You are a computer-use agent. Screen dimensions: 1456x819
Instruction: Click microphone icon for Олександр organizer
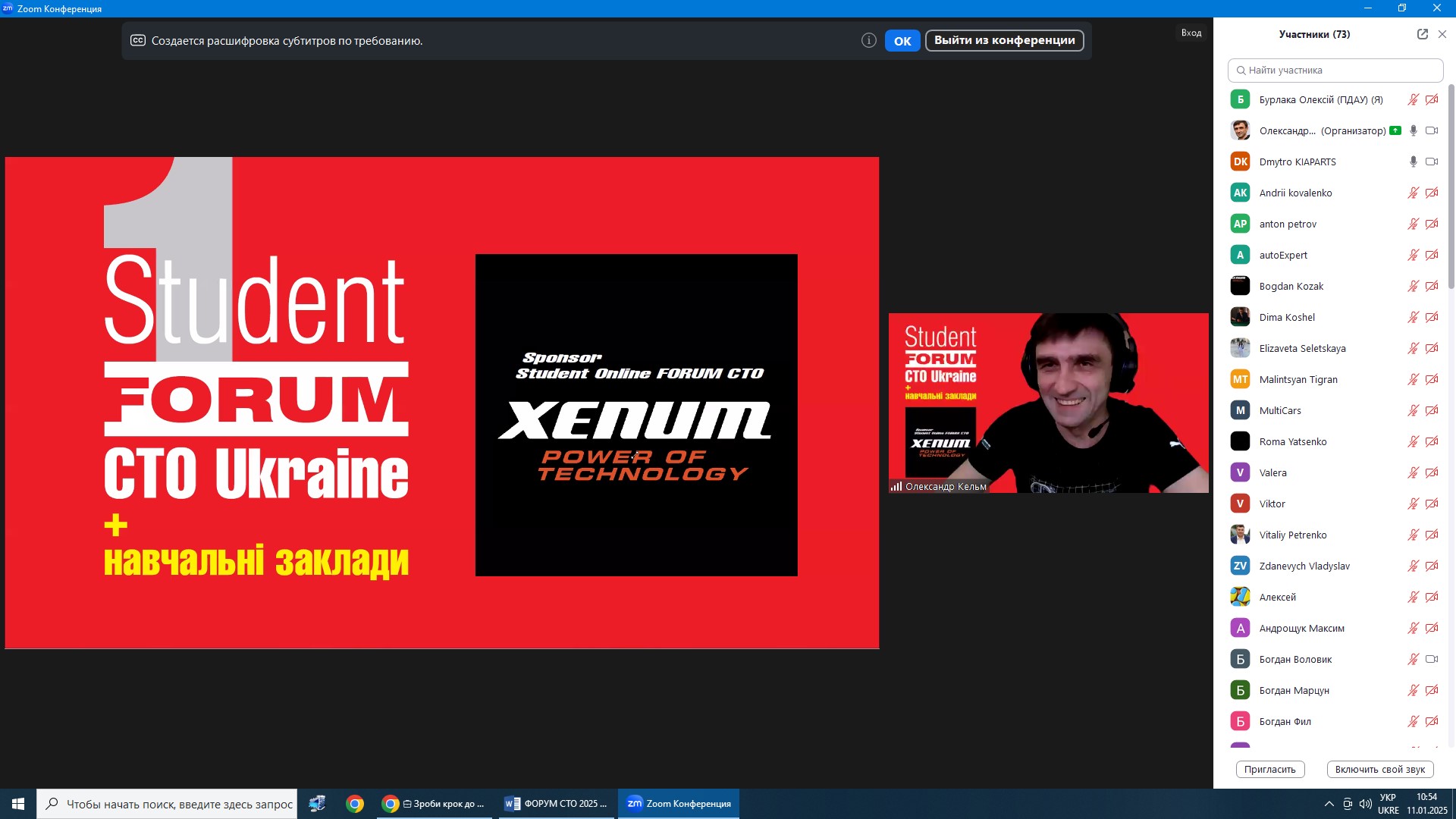pyautogui.click(x=1414, y=130)
